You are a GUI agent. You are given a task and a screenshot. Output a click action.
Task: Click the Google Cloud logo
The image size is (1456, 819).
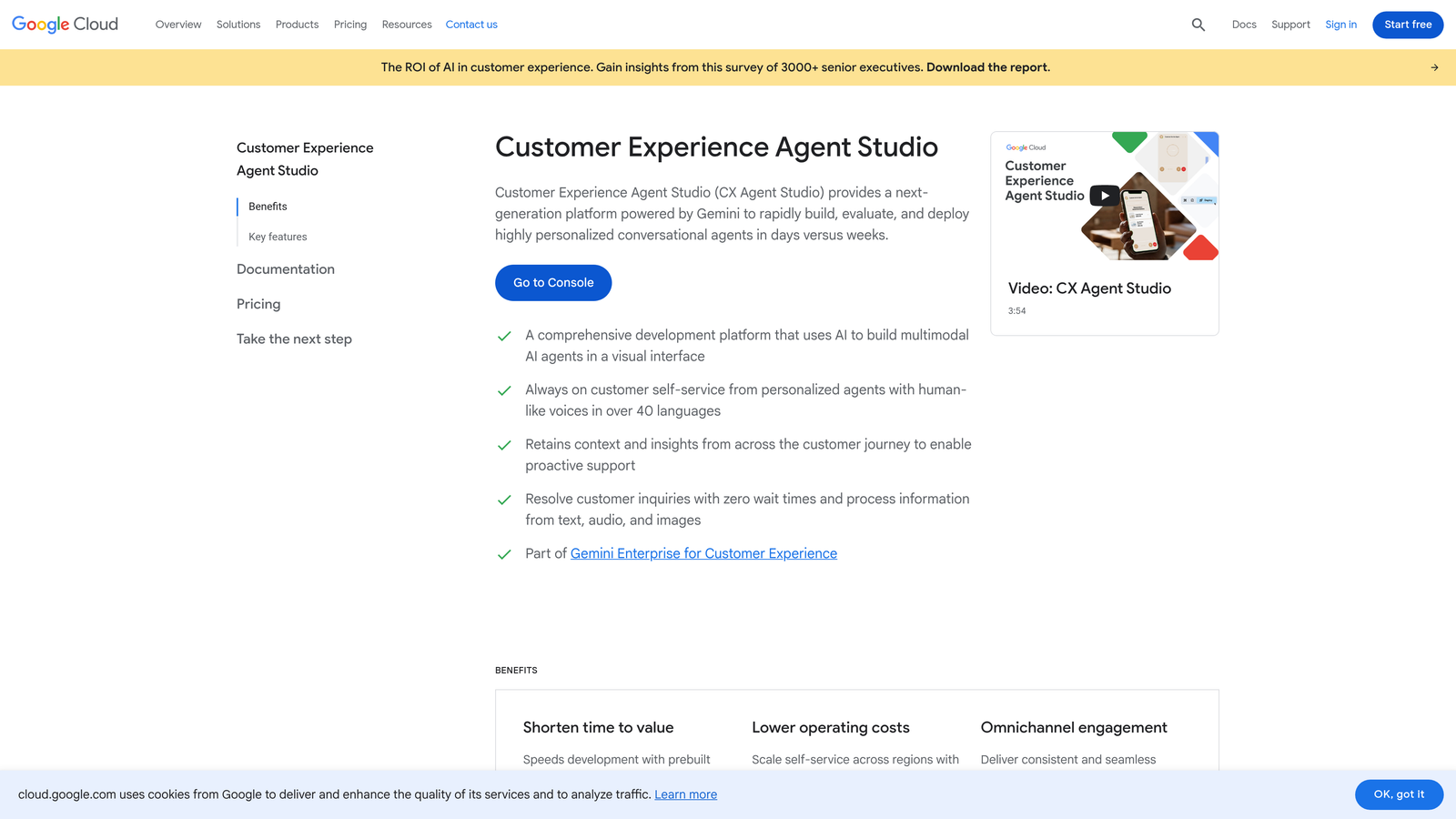[64, 24]
